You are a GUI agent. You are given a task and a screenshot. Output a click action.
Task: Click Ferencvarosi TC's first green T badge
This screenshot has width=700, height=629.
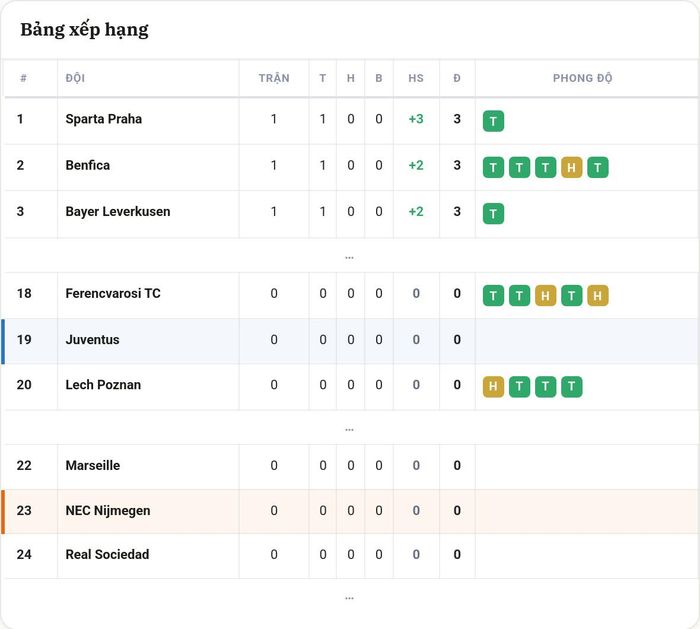(493, 296)
